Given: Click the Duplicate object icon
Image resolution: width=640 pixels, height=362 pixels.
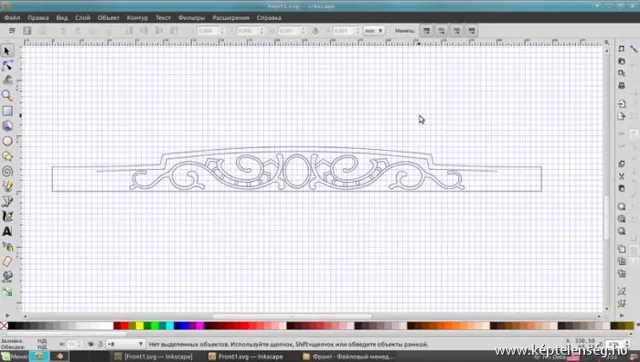Looking at the screenshot, I should click(621, 249).
